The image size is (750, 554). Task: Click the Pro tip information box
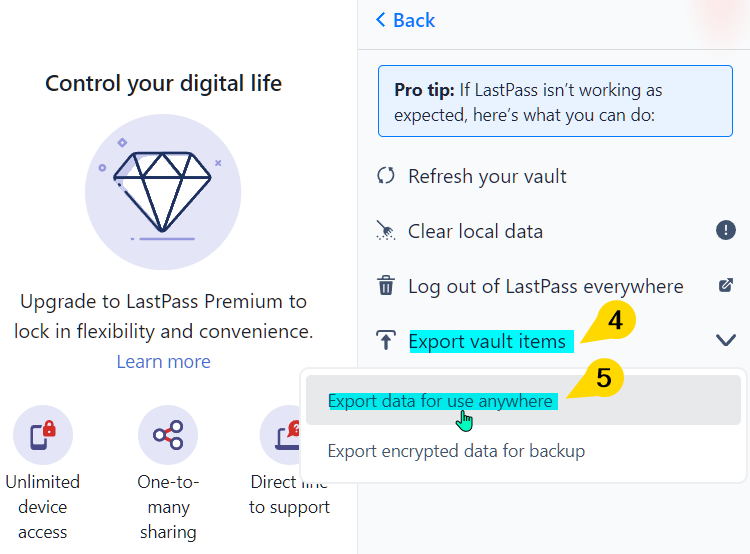click(555, 101)
